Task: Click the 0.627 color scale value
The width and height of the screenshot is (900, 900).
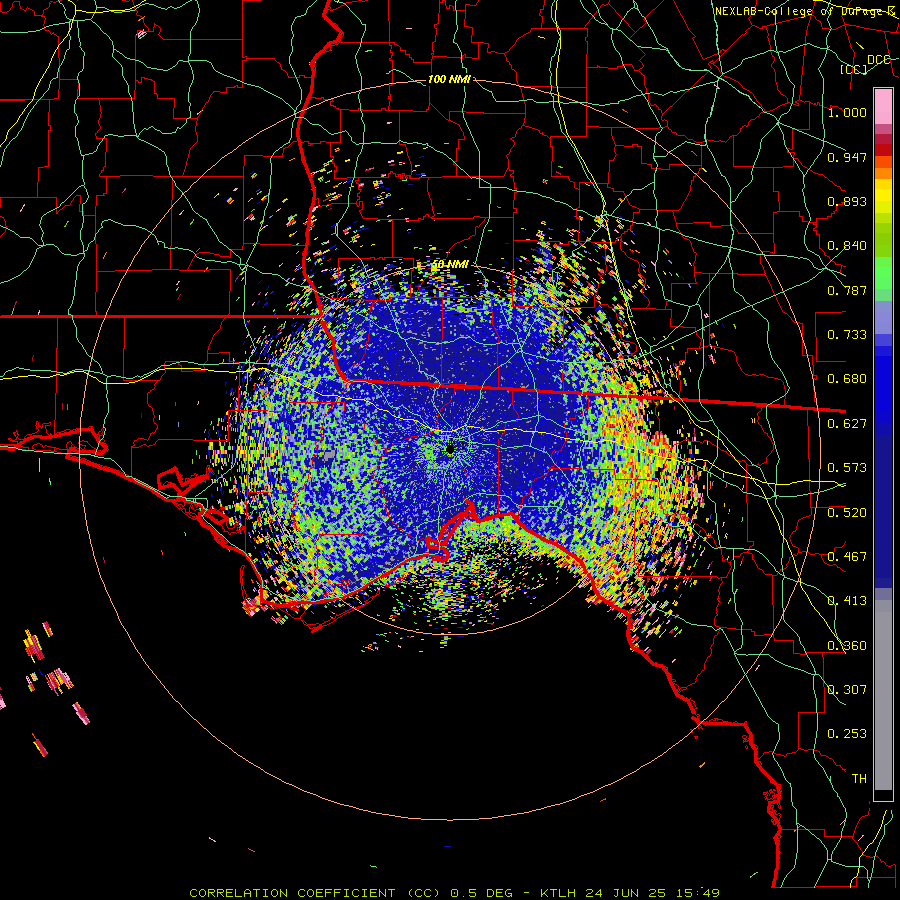Action: 847,424
